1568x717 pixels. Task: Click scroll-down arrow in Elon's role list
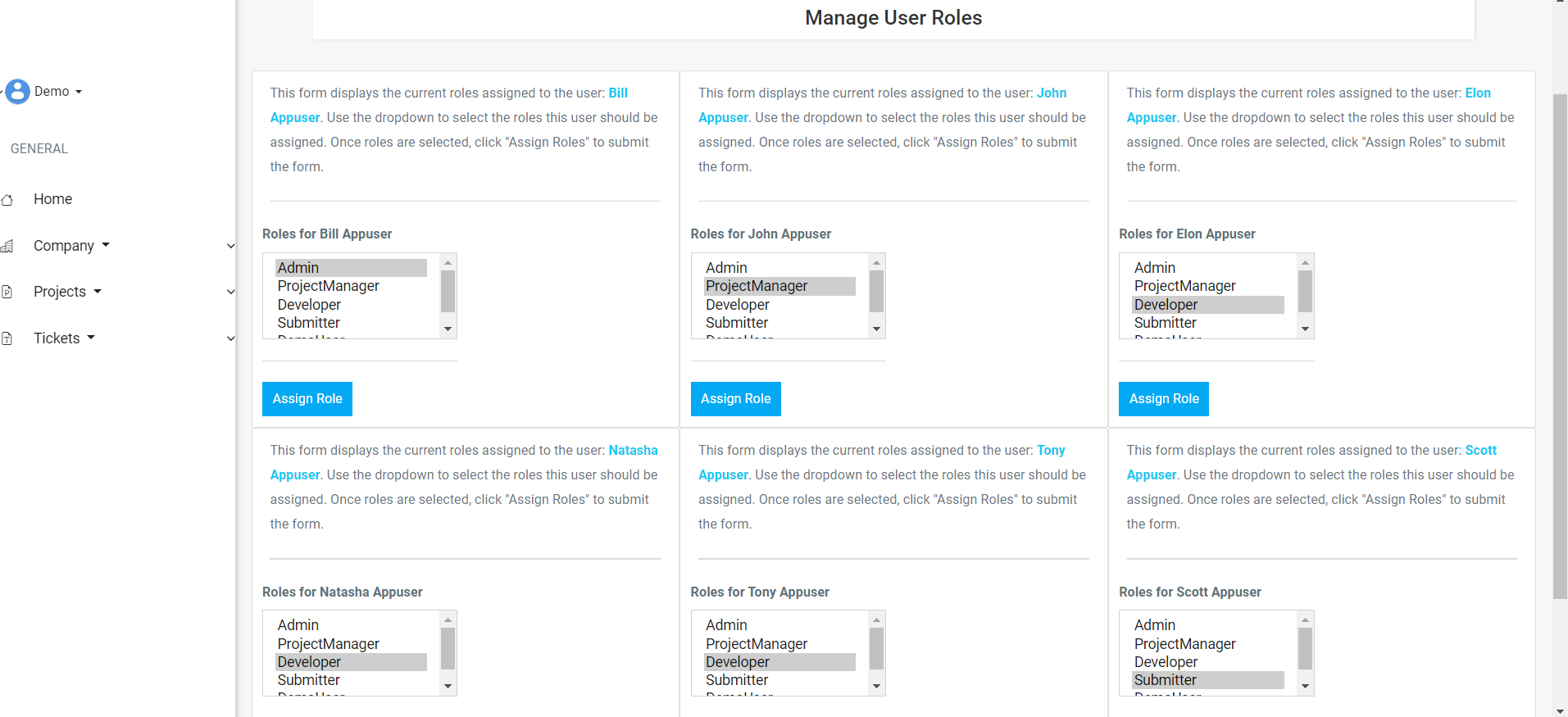click(x=1305, y=329)
